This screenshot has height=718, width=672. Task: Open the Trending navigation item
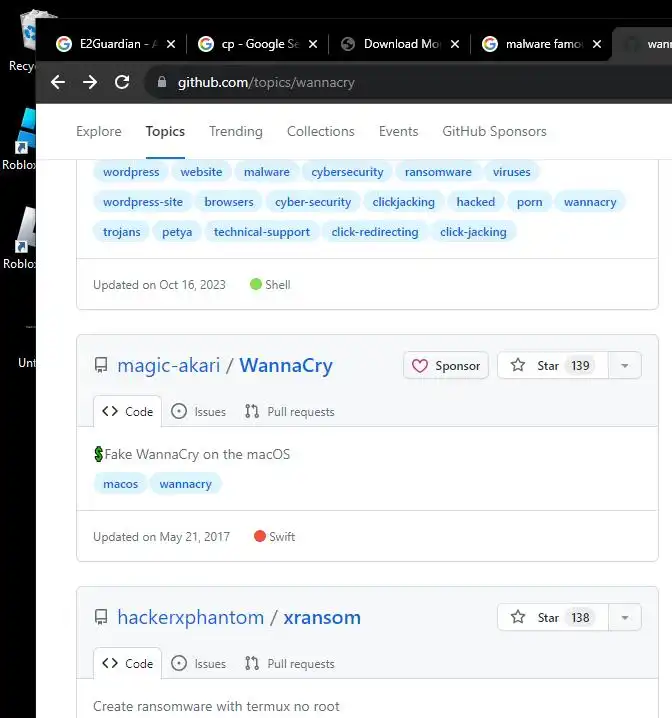(236, 131)
